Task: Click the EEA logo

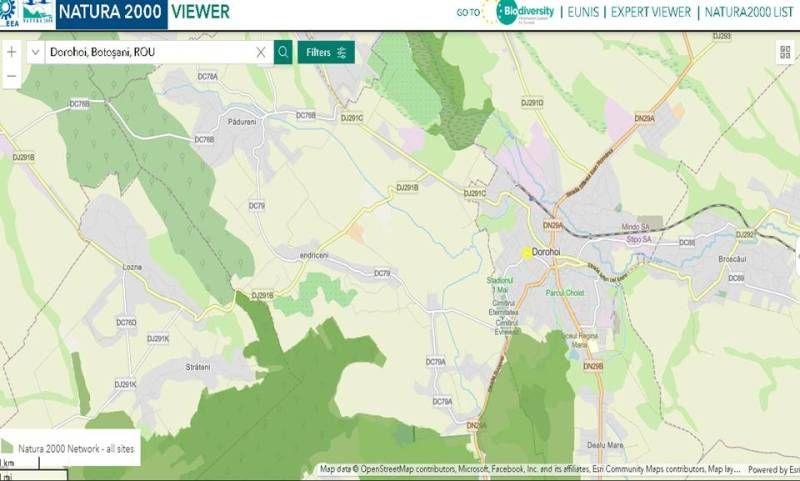Action: point(10,14)
